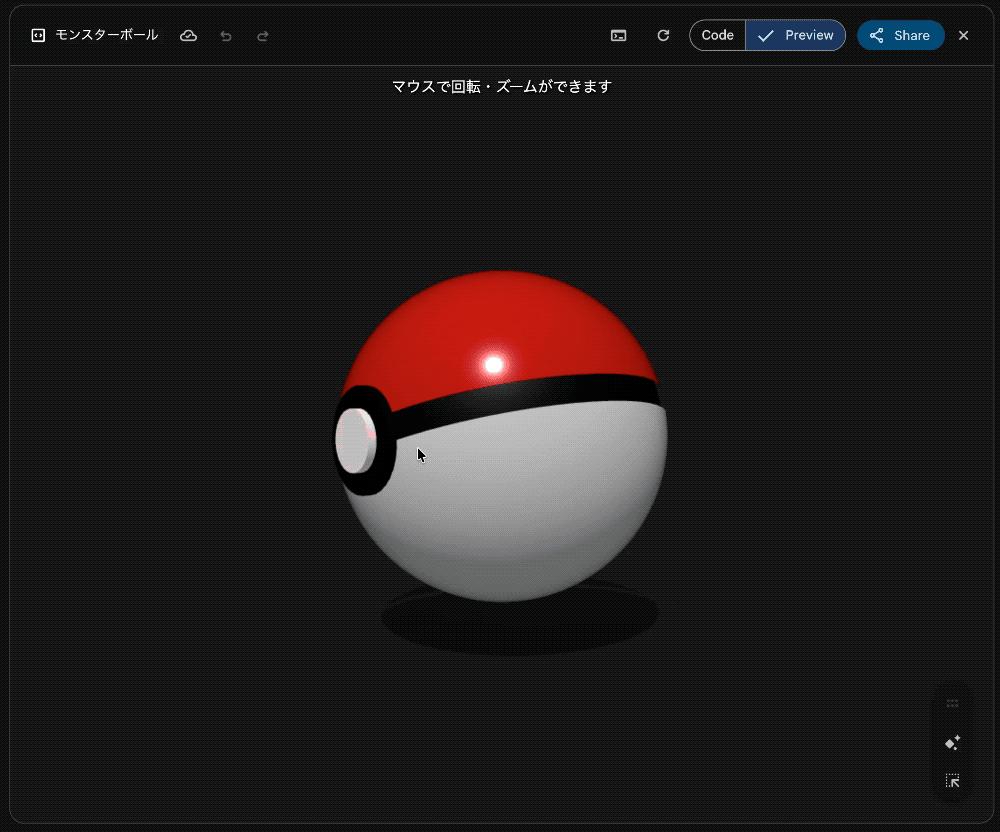Close the canvas with the X button

(964, 35)
